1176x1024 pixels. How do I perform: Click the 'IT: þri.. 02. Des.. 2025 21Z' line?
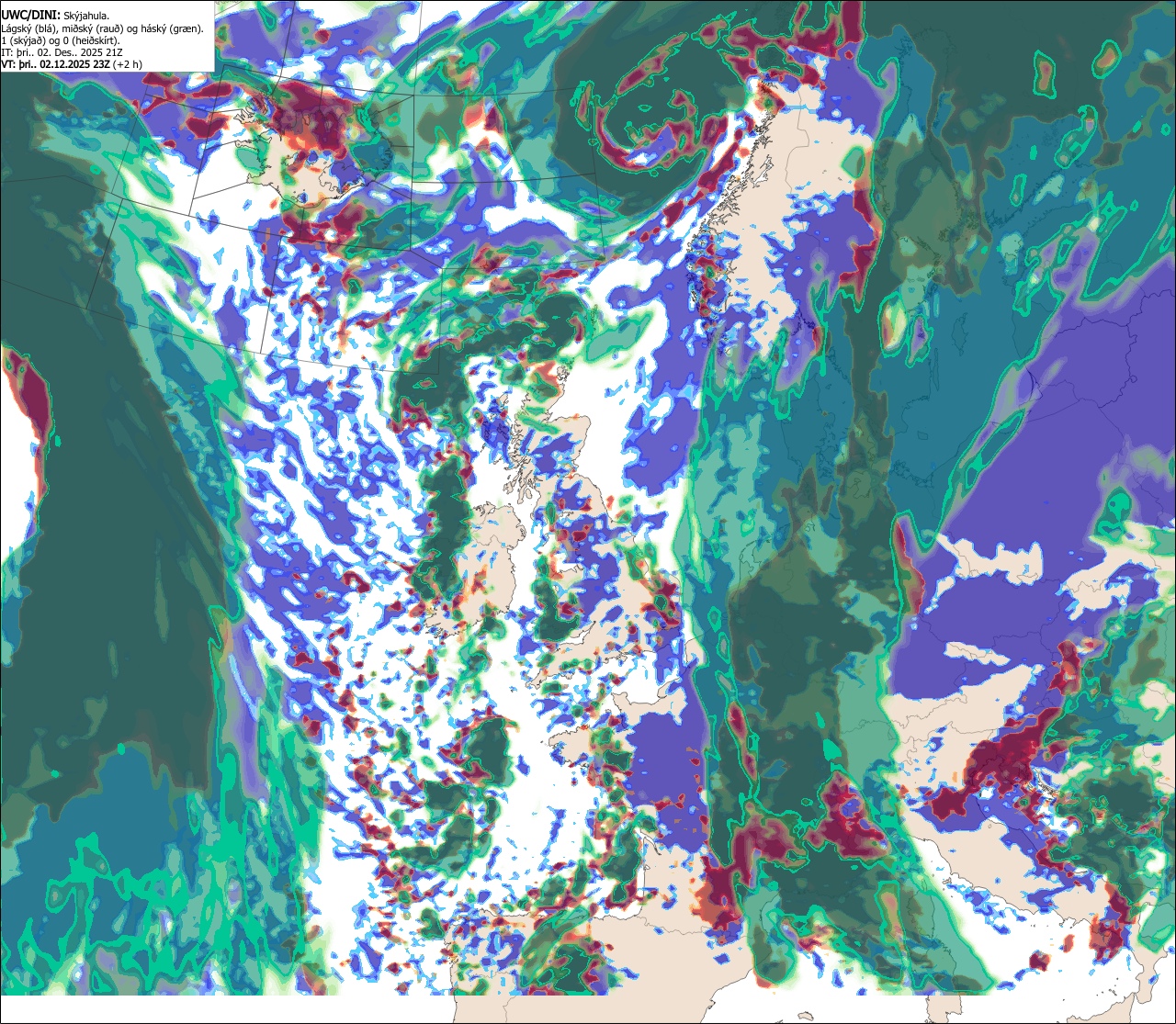(63, 52)
